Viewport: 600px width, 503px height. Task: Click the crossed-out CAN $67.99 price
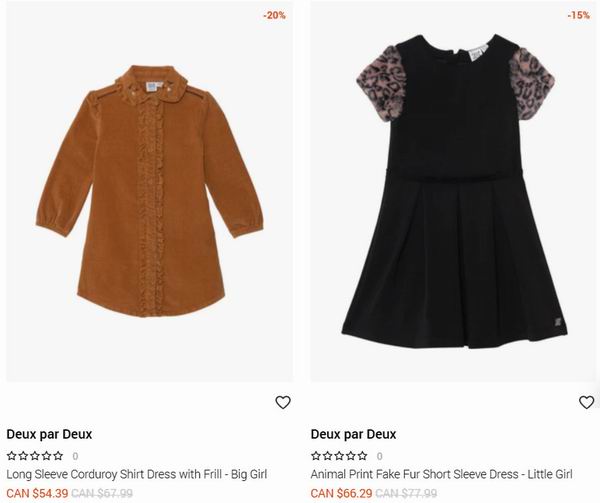coord(102,493)
